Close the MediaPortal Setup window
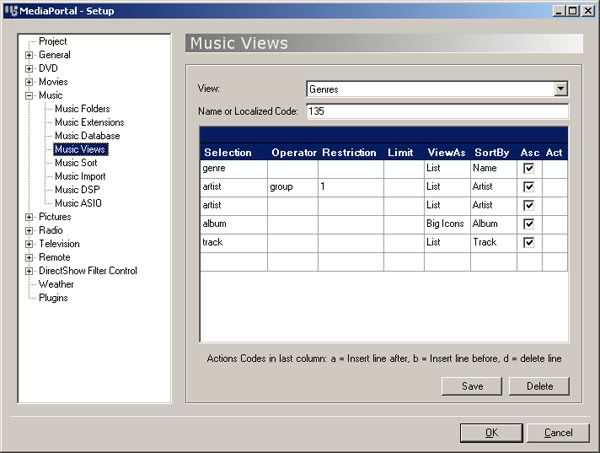 588,11
